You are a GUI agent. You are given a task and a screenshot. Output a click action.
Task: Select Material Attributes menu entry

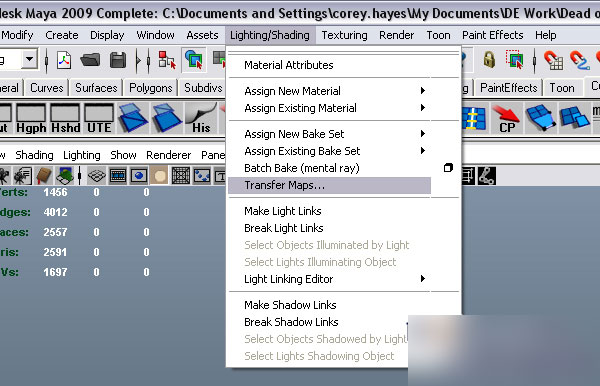(329, 65)
